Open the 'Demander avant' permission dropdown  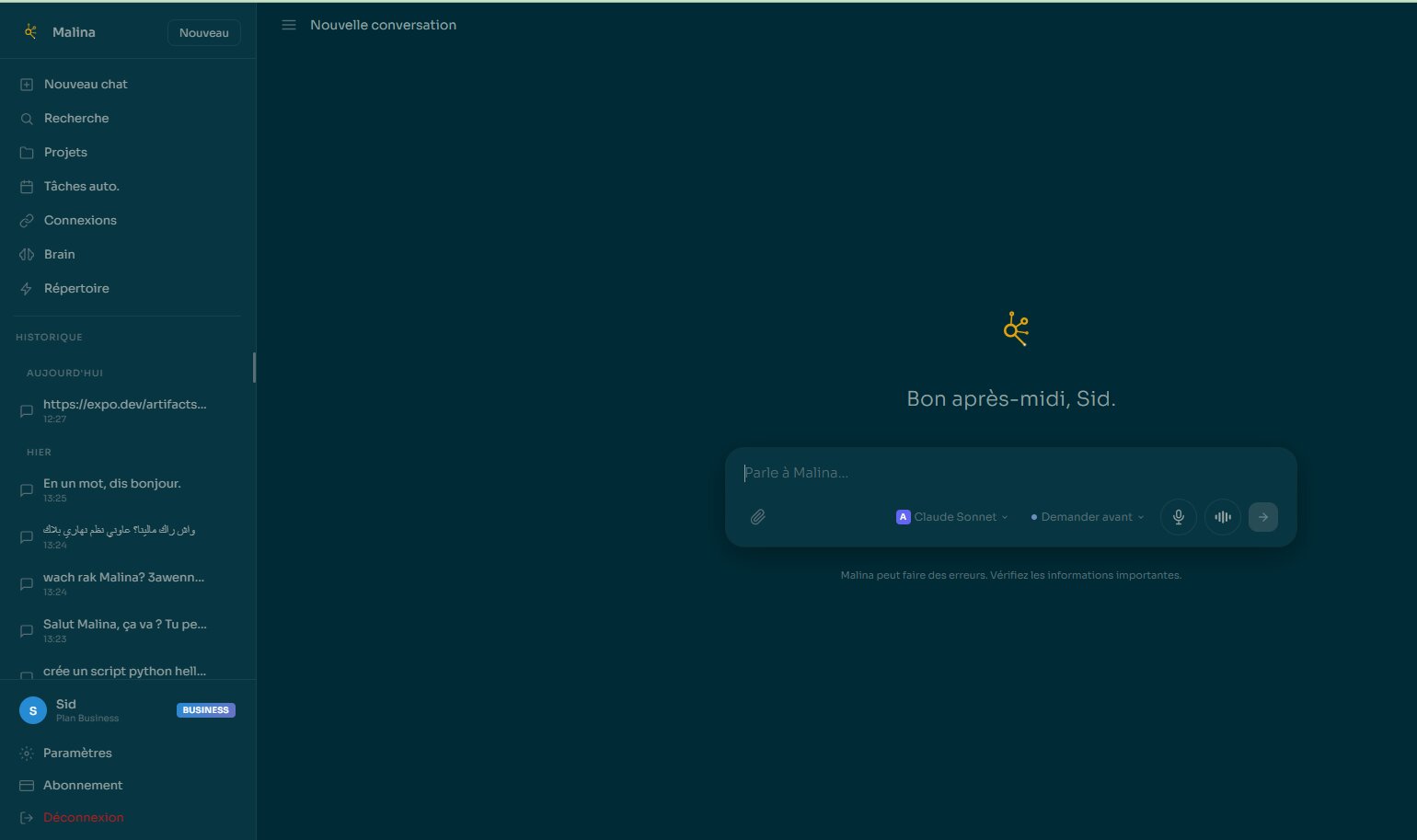point(1088,517)
